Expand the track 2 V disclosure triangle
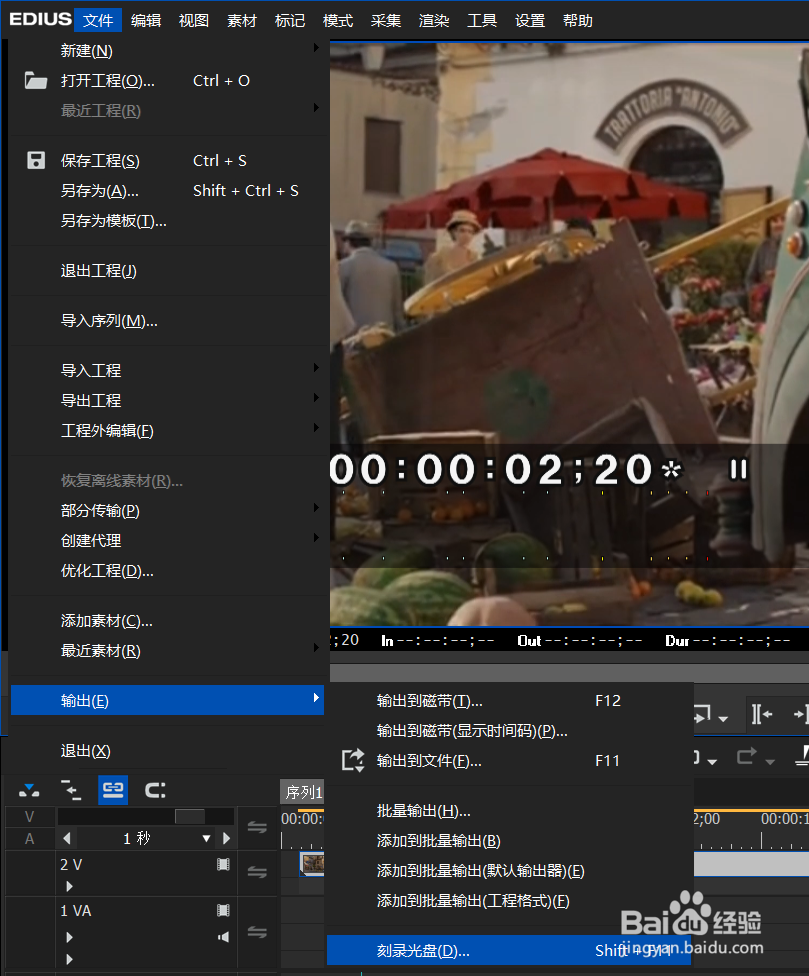Image resolution: width=809 pixels, height=976 pixels. [69, 886]
